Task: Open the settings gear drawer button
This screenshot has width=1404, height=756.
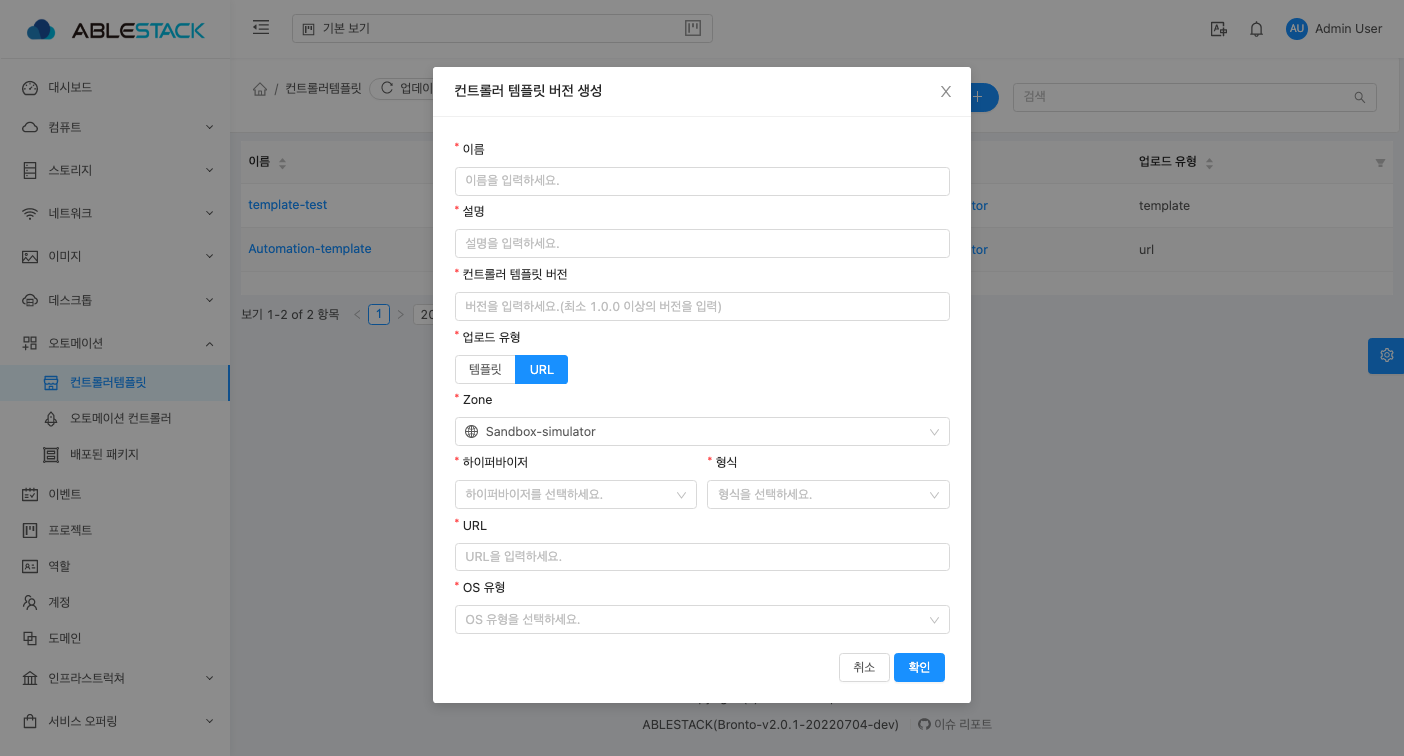Action: tap(1386, 355)
